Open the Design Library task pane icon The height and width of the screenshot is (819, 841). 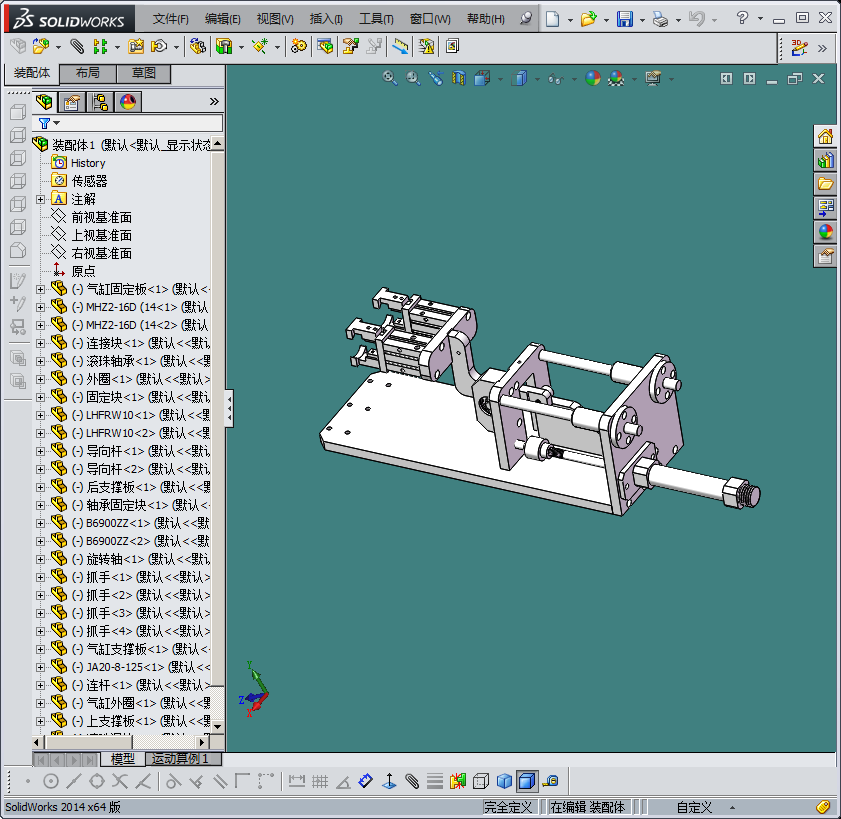click(825, 160)
